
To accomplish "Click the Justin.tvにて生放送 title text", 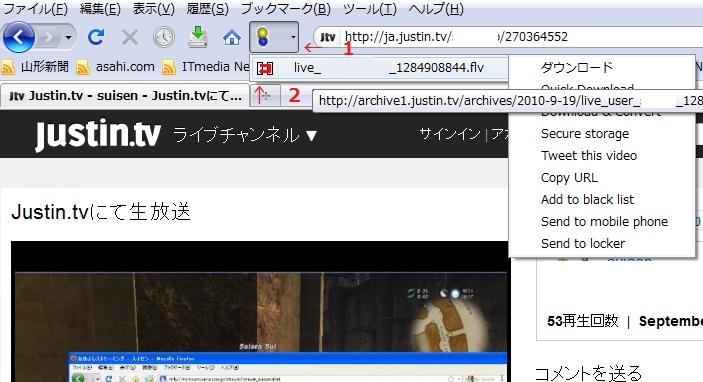I will point(101,212).
